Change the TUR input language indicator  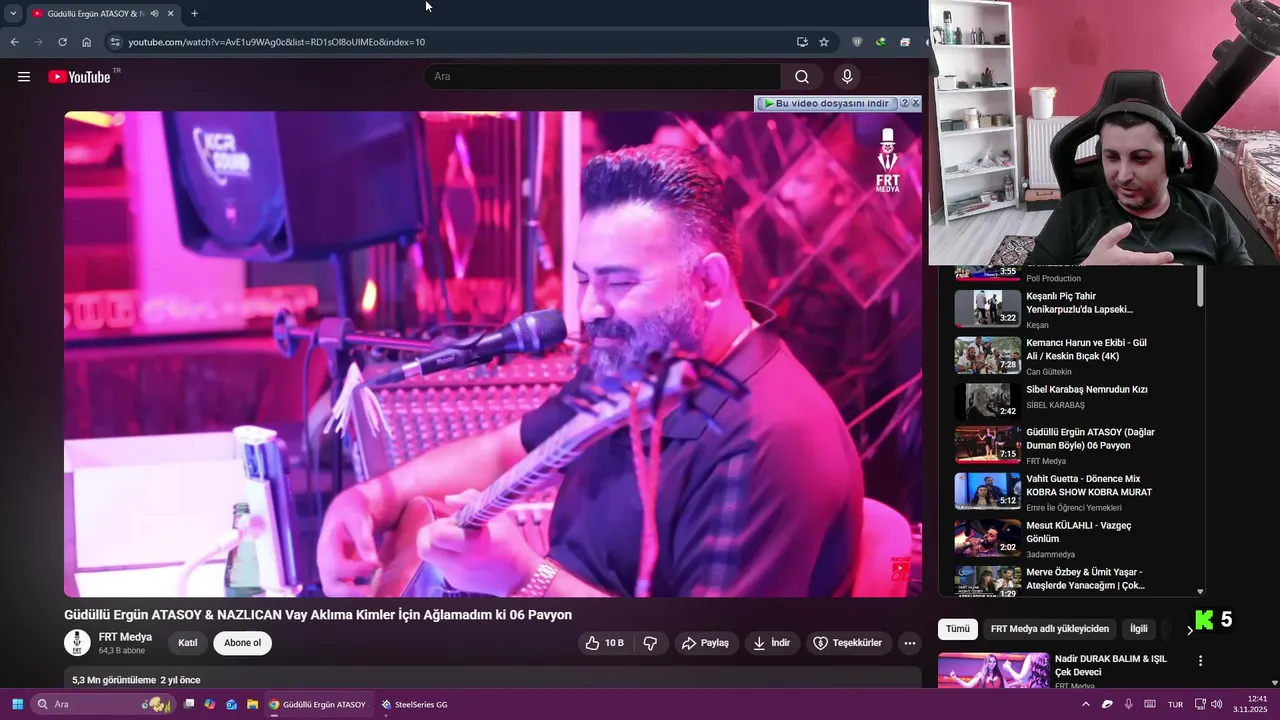(1176, 704)
